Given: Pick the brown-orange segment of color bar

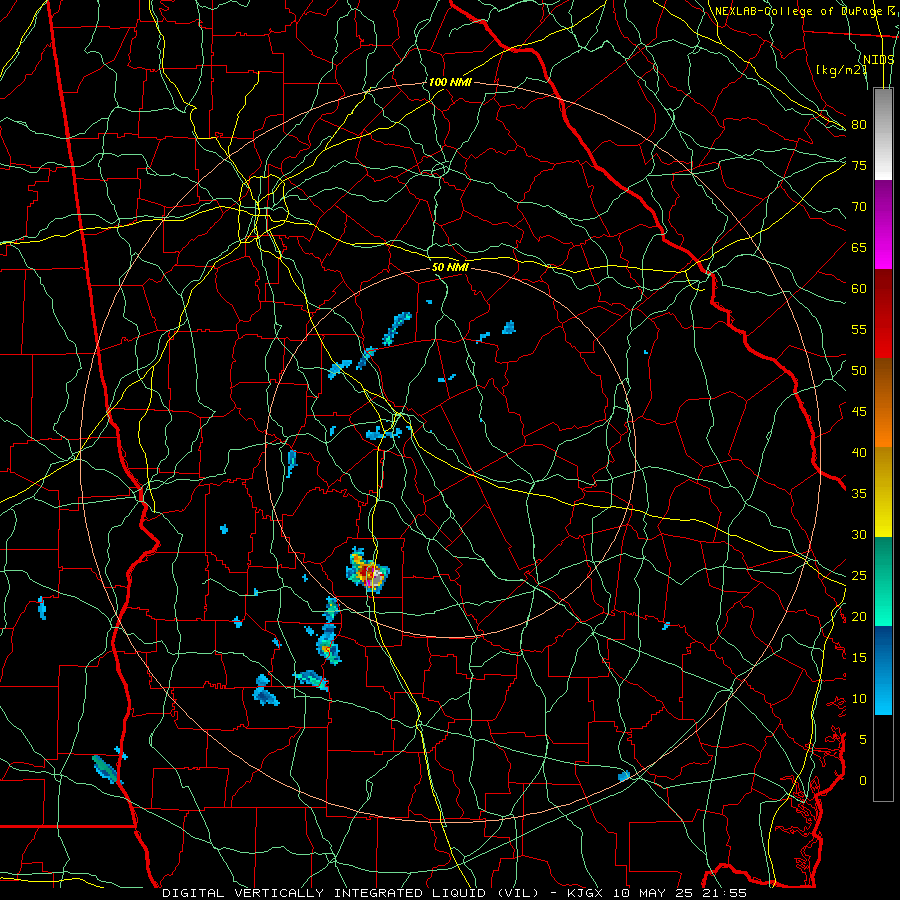Looking at the screenshot, I should click(x=883, y=403).
